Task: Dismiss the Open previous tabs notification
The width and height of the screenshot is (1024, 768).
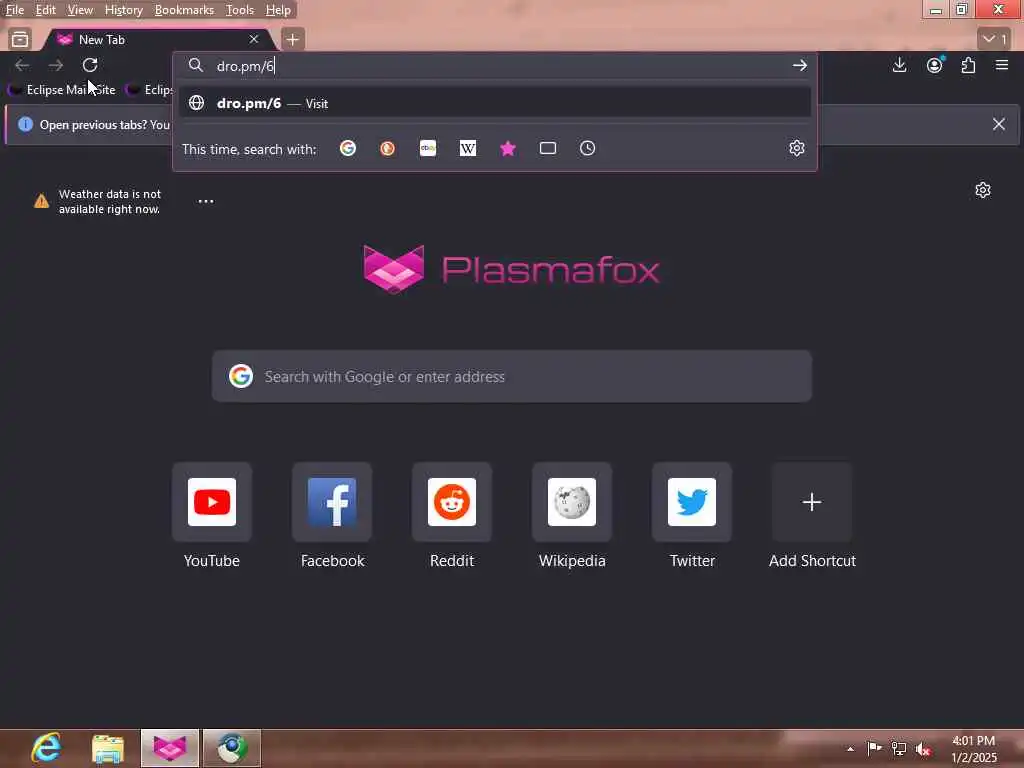Action: [x=999, y=124]
